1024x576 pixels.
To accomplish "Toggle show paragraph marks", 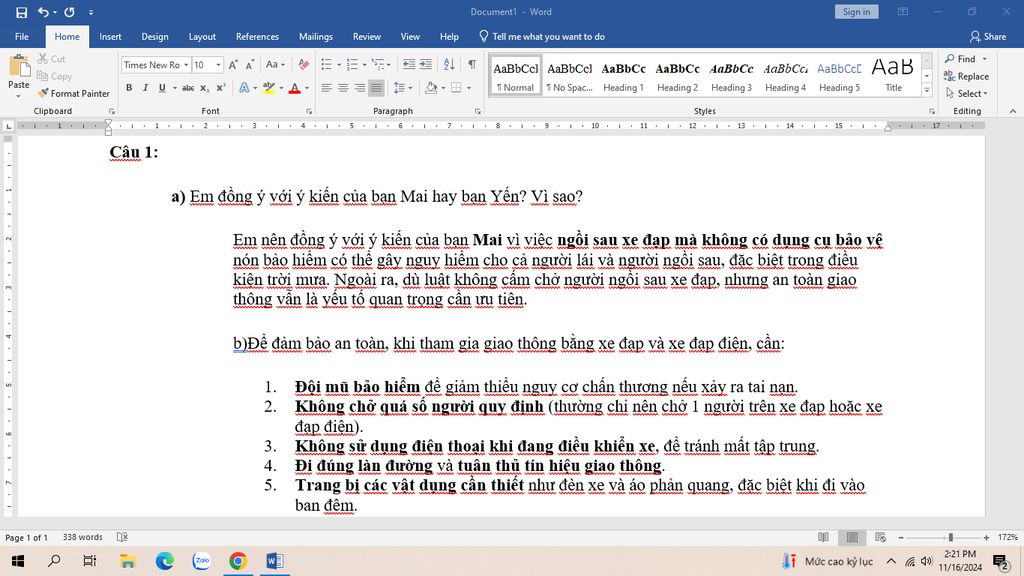I will 472,65.
